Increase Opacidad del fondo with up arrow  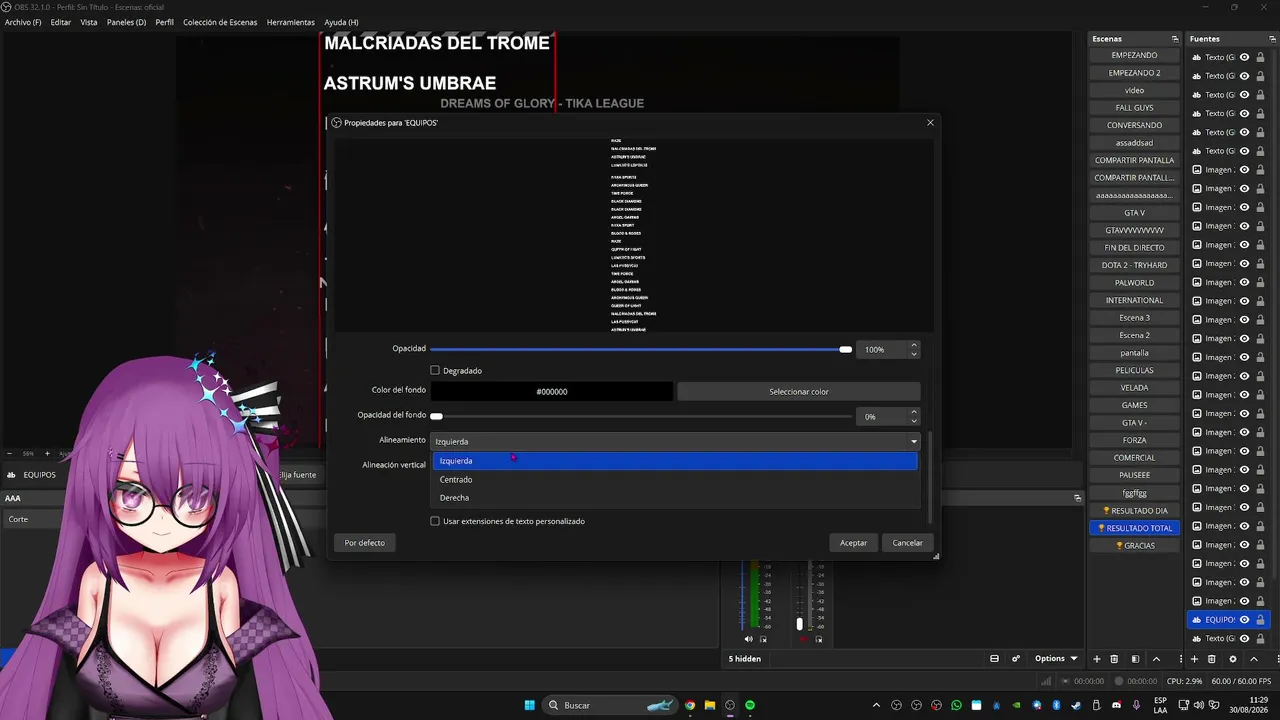click(x=914, y=412)
